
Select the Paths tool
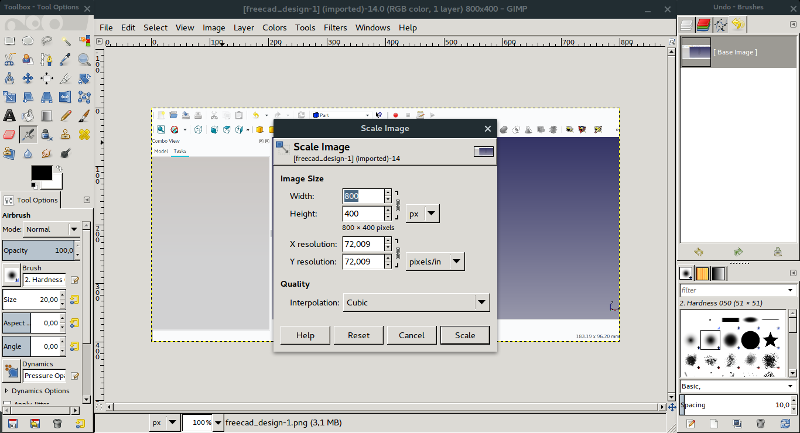point(46,60)
